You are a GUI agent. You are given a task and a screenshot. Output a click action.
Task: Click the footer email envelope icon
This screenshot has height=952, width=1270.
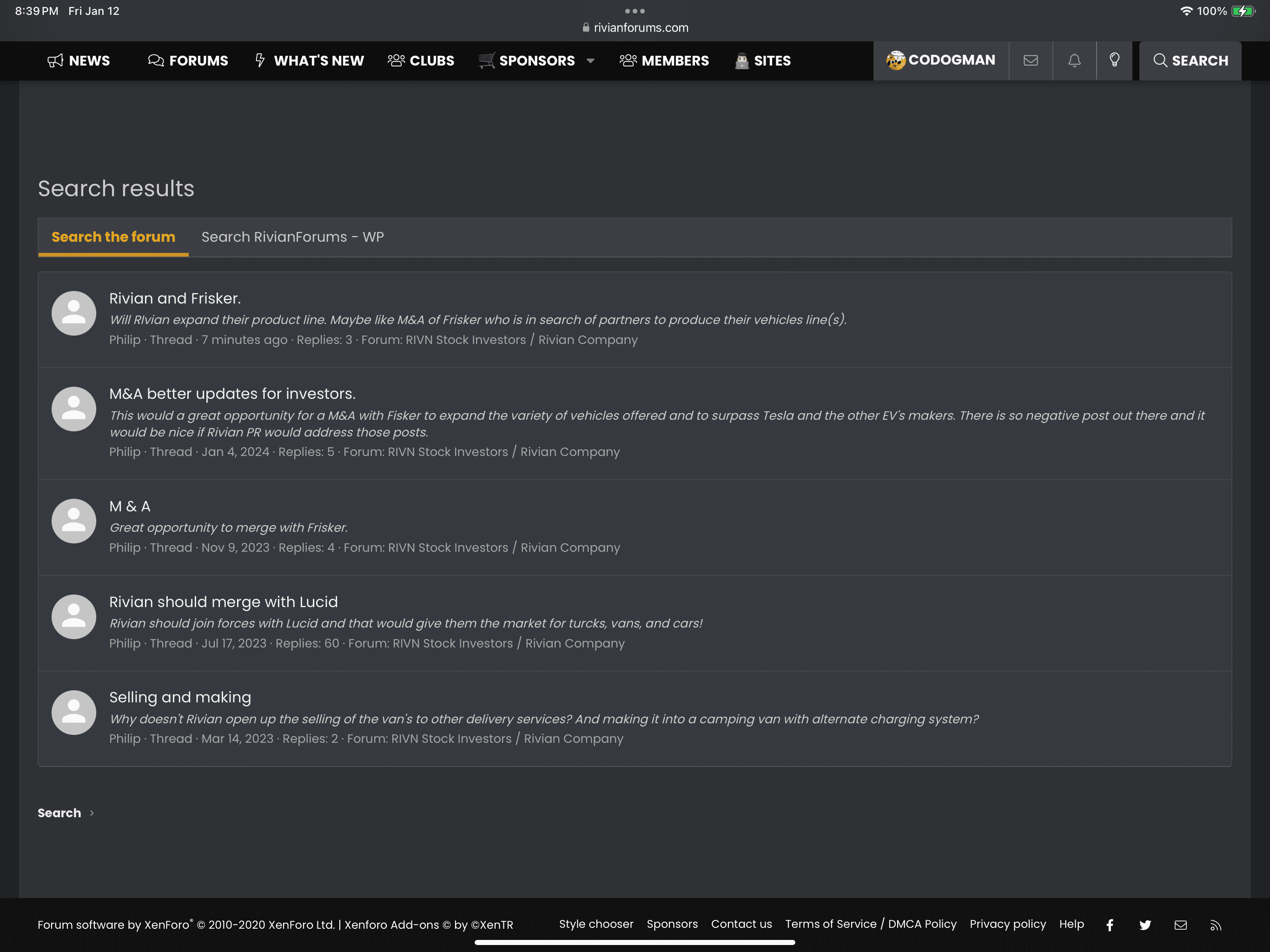(1180, 925)
